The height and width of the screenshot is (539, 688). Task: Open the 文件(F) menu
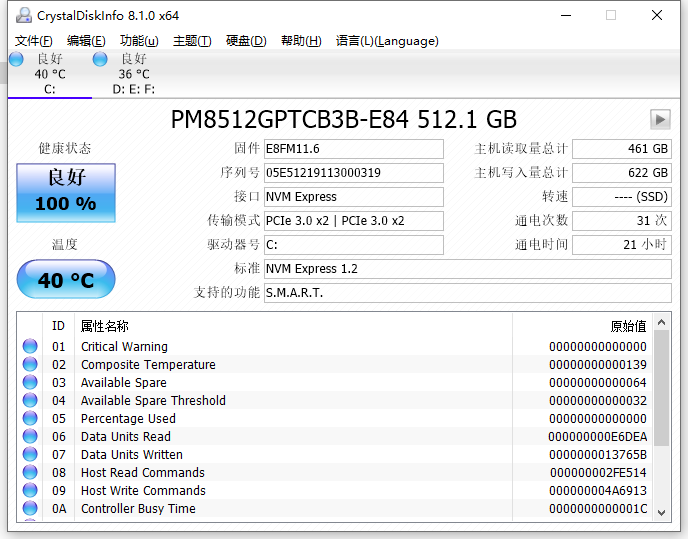(x=34, y=41)
